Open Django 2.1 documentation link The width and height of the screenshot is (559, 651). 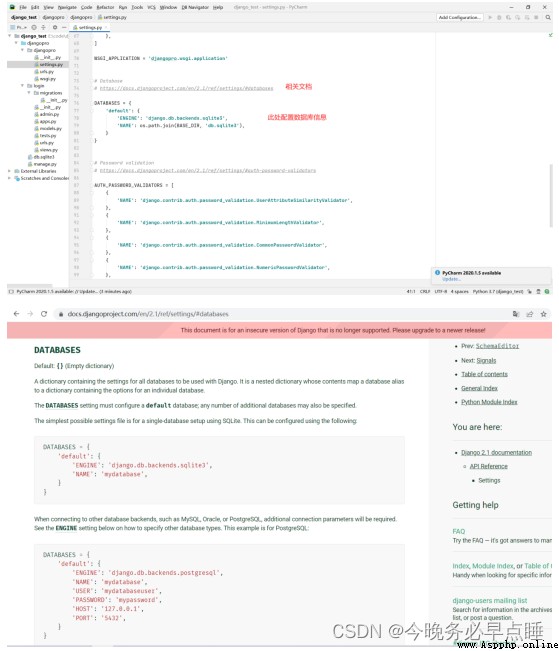point(496,453)
